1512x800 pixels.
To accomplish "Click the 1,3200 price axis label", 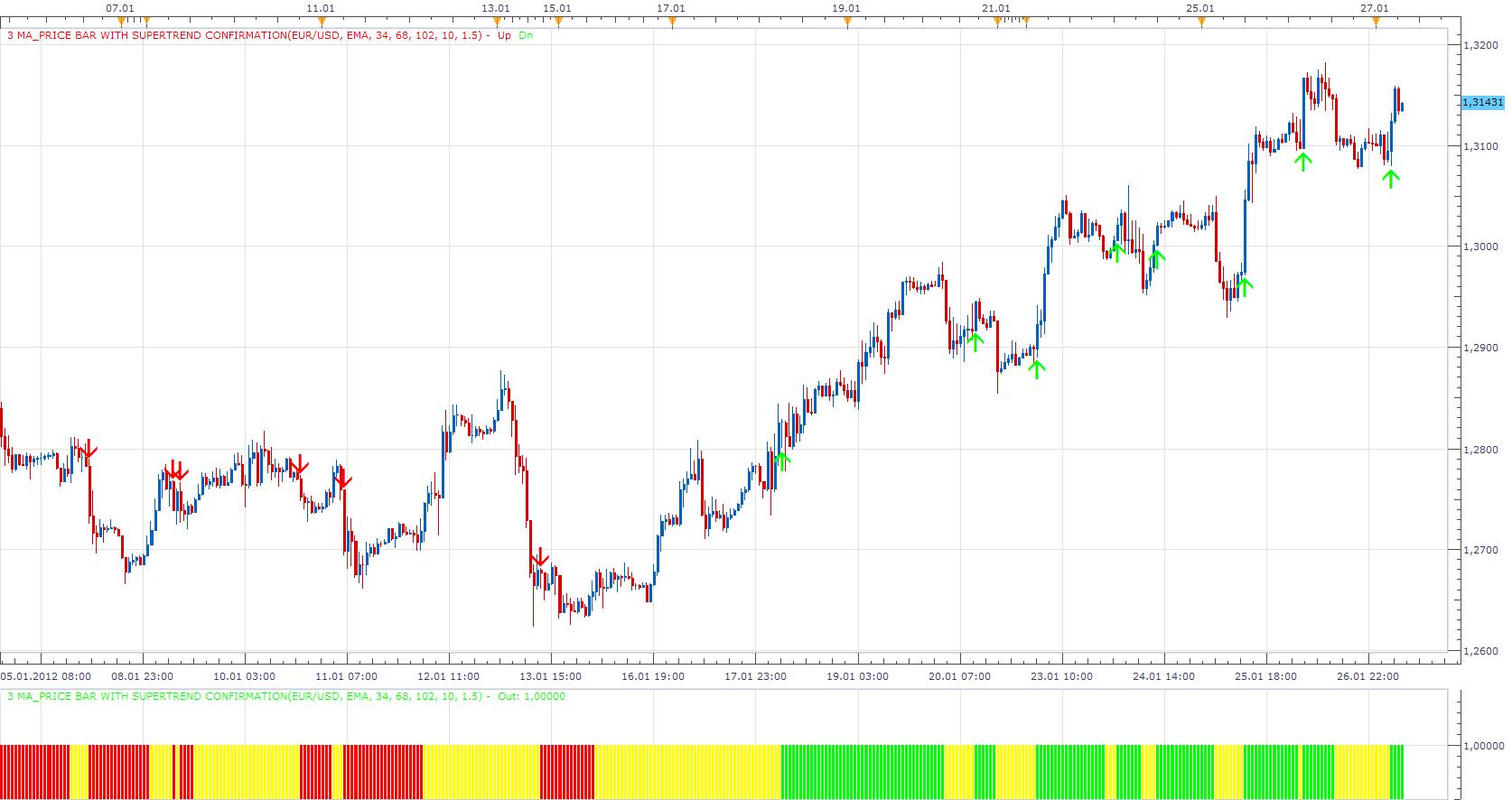I will click(x=1481, y=45).
